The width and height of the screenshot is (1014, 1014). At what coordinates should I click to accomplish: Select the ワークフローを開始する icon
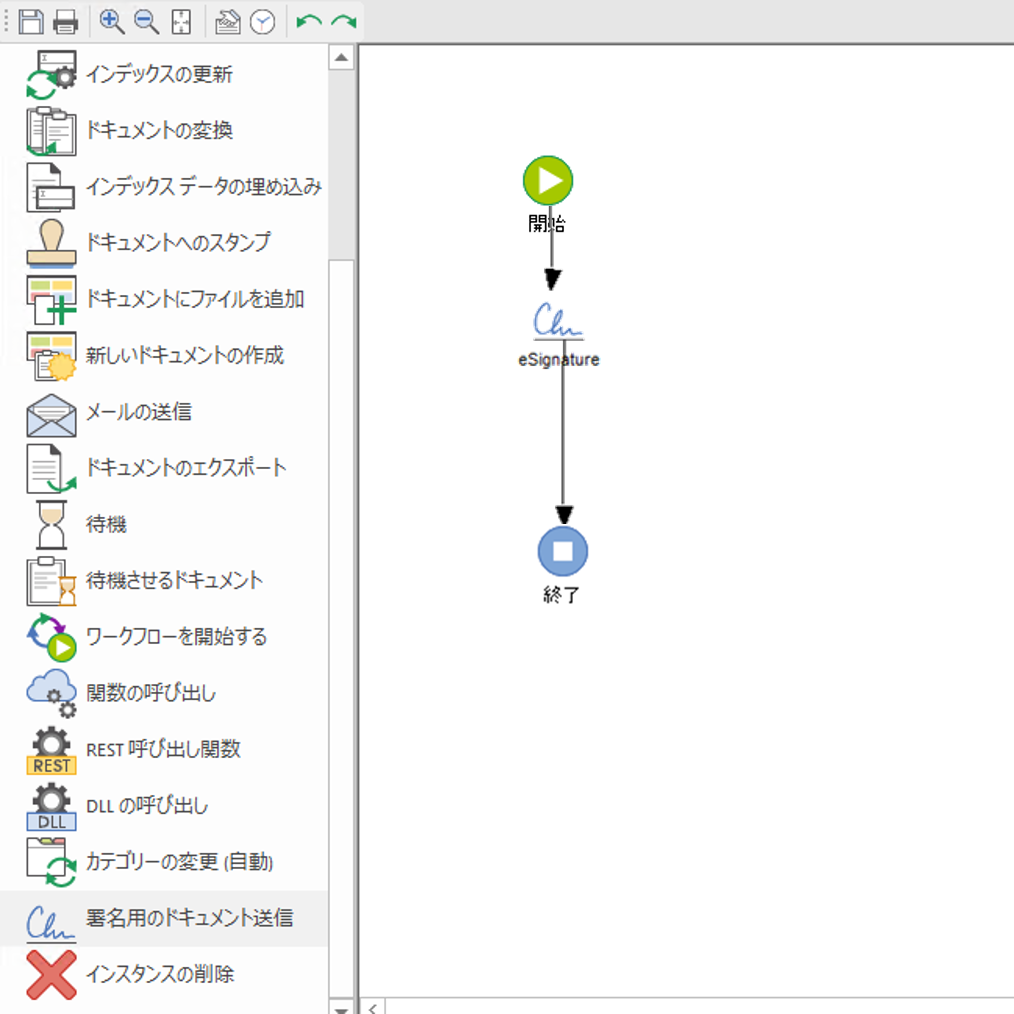click(x=51, y=638)
